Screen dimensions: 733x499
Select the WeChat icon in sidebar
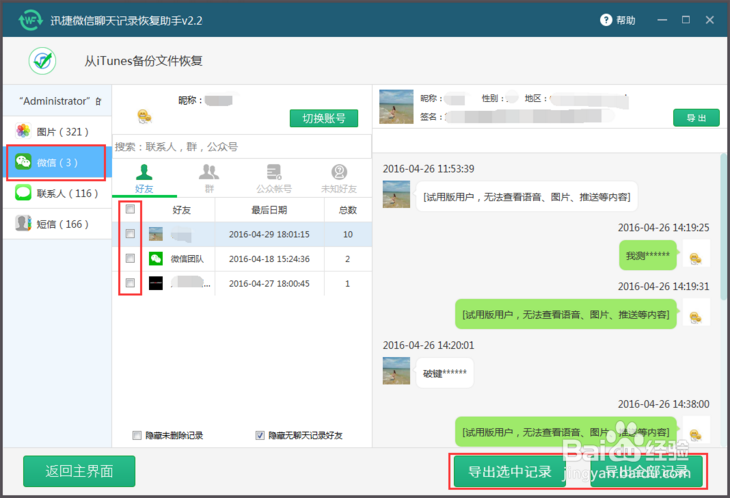coord(23,162)
